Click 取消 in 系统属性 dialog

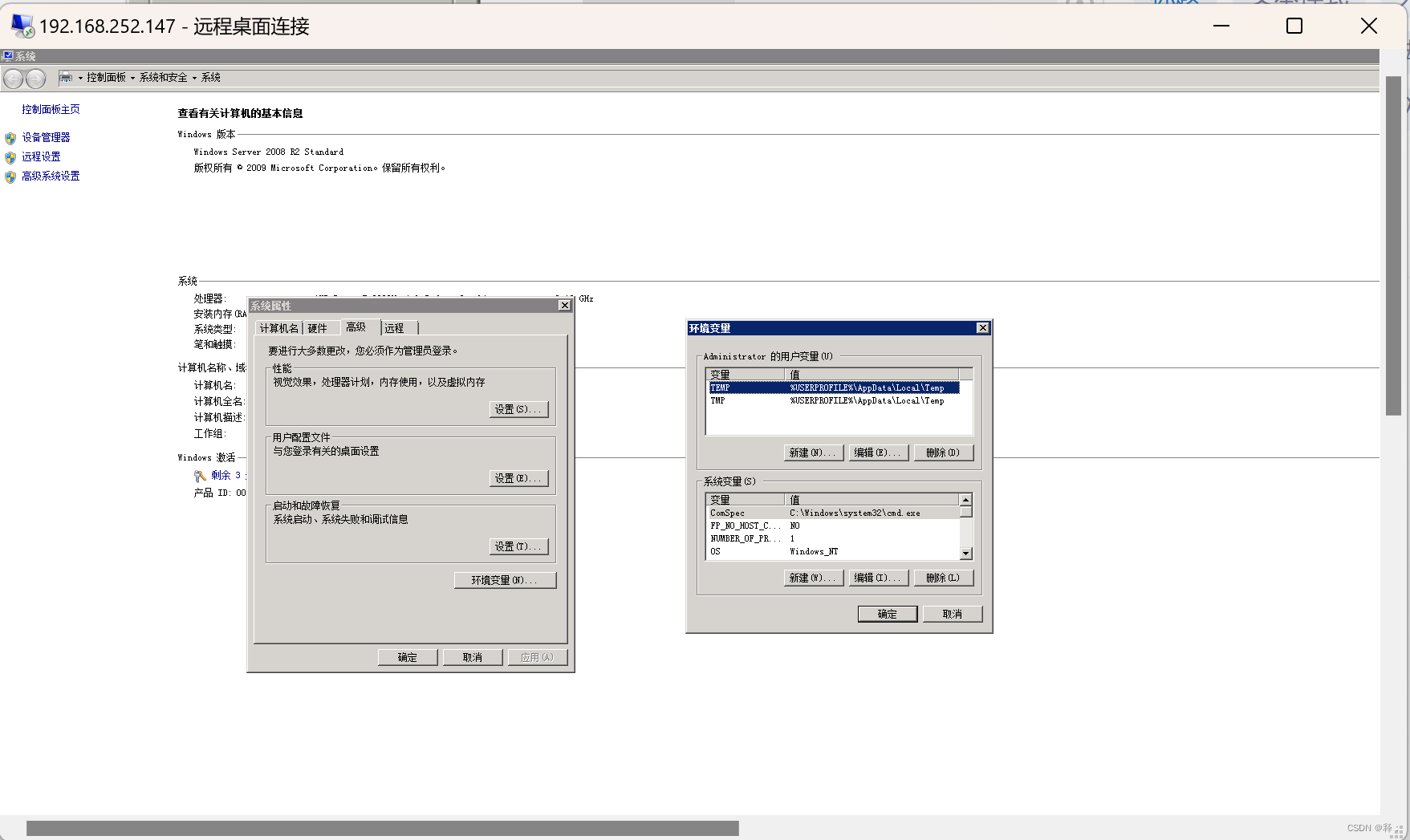[x=473, y=657]
